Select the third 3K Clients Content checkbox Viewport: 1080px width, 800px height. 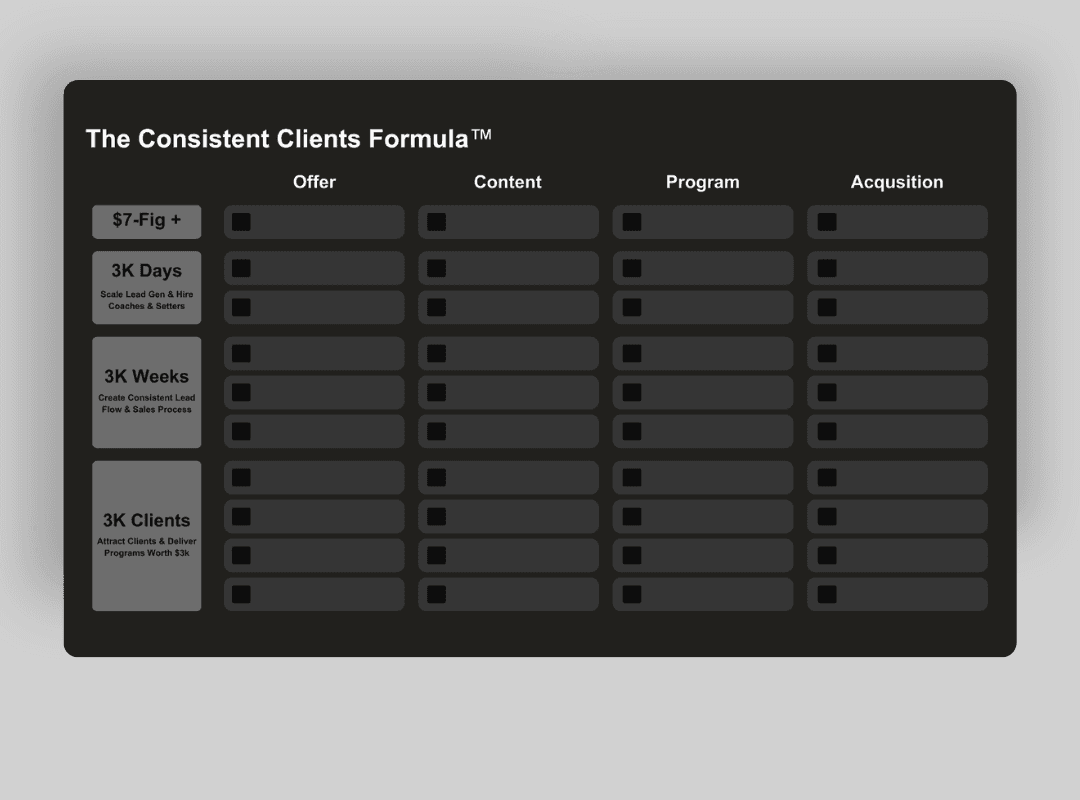(437, 555)
